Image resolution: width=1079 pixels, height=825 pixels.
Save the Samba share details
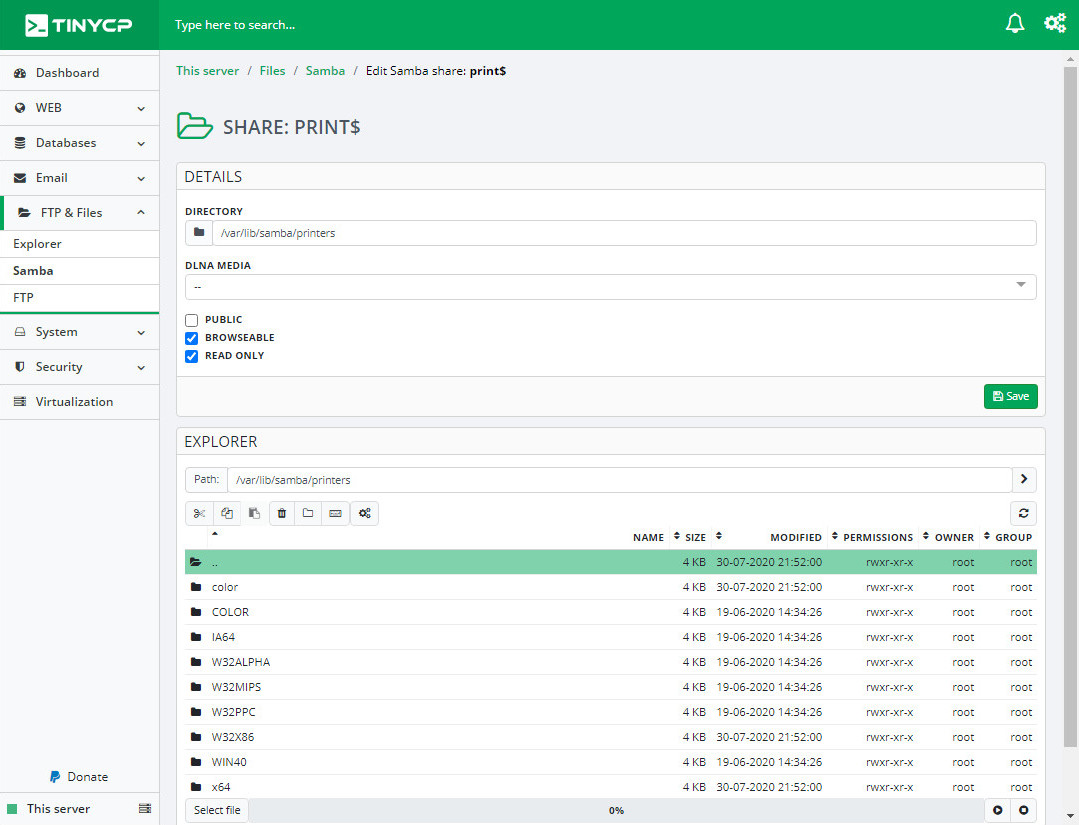pyautogui.click(x=1010, y=396)
